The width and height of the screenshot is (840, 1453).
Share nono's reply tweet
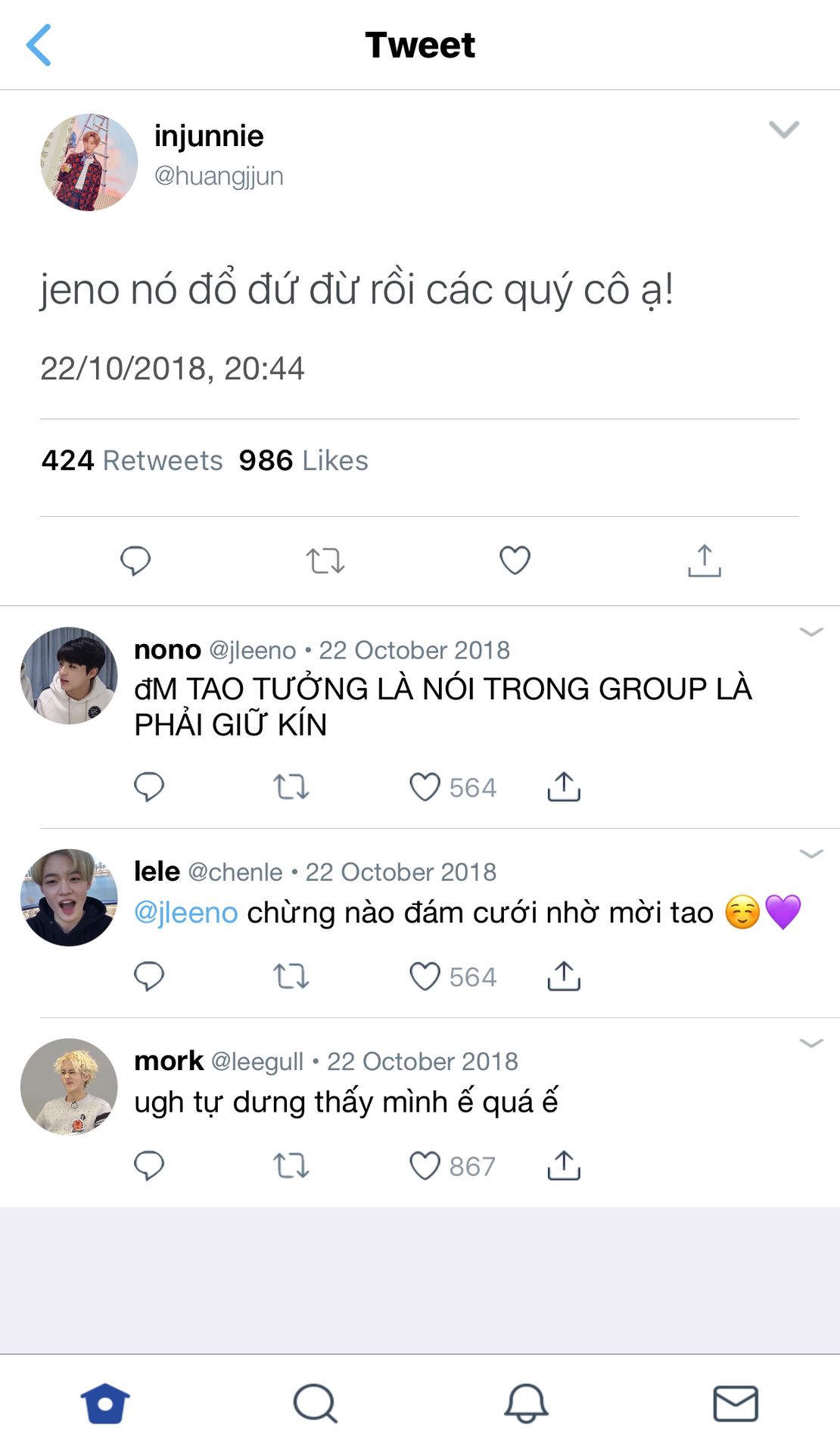tap(564, 787)
